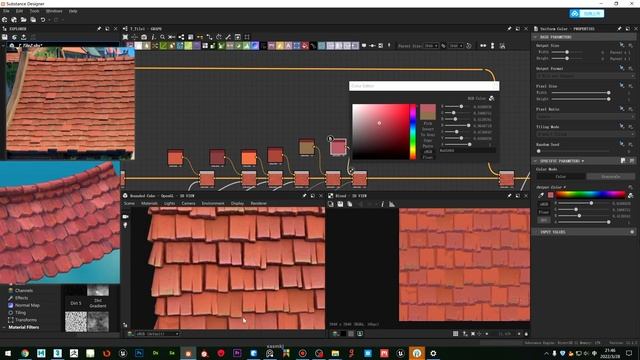The width and height of the screenshot is (640, 360).
Task: Click the histogram icon in 2D view toolbar
Action: [392, 204]
